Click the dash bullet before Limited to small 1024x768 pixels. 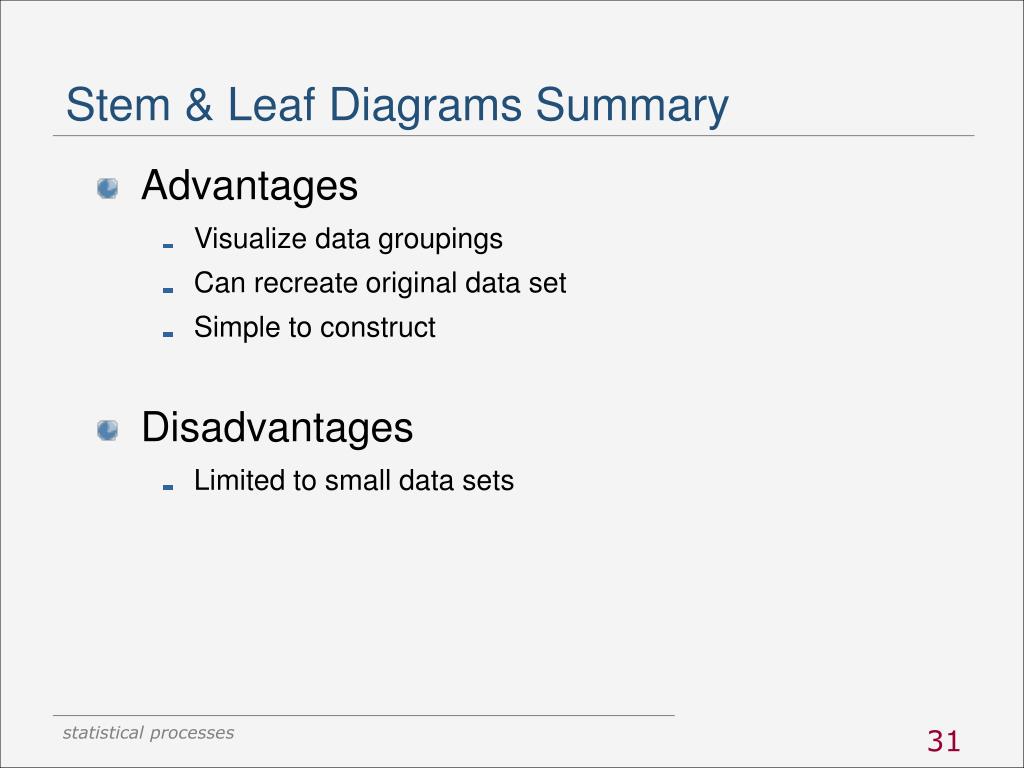(168, 487)
